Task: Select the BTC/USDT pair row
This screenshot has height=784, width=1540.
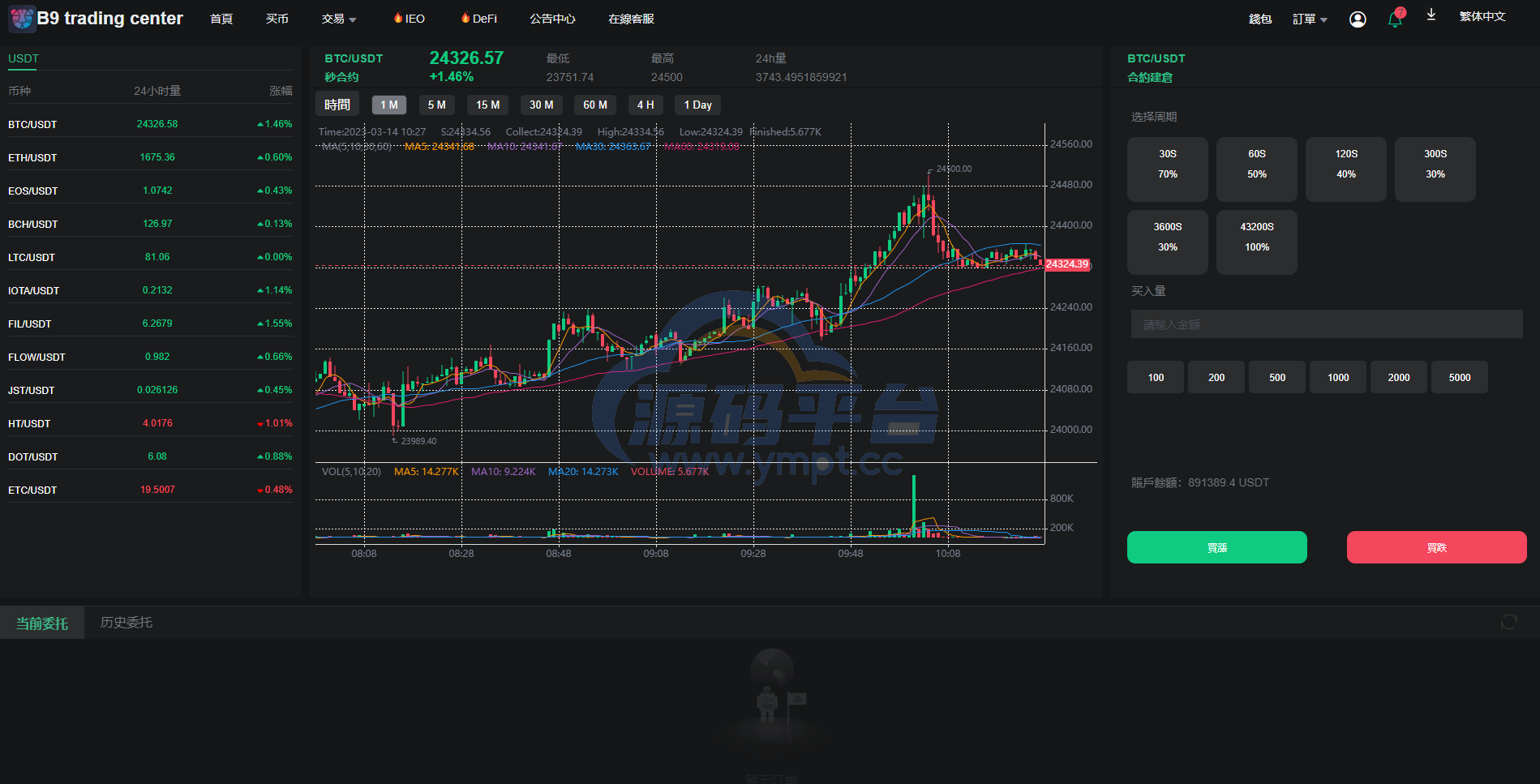Action: (x=150, y=124)
